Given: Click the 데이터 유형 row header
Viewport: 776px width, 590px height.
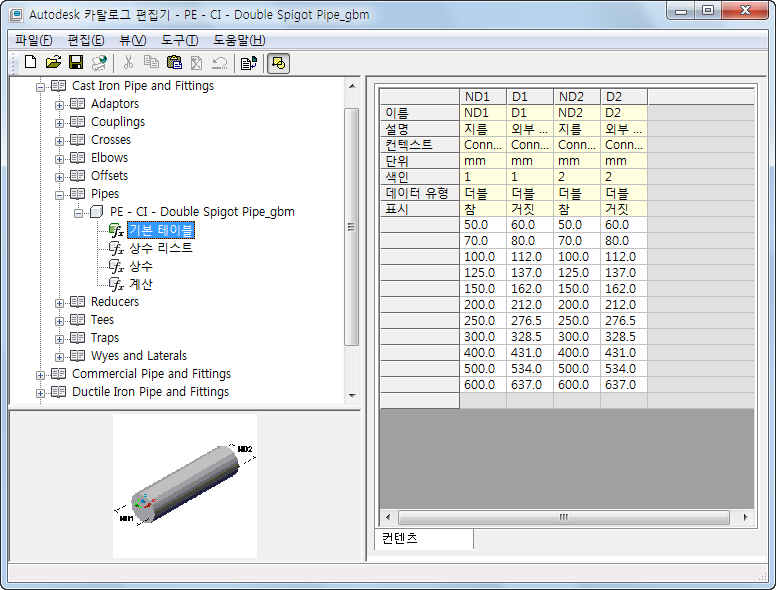Looking at the screenshot, I should tap(420, 193).
